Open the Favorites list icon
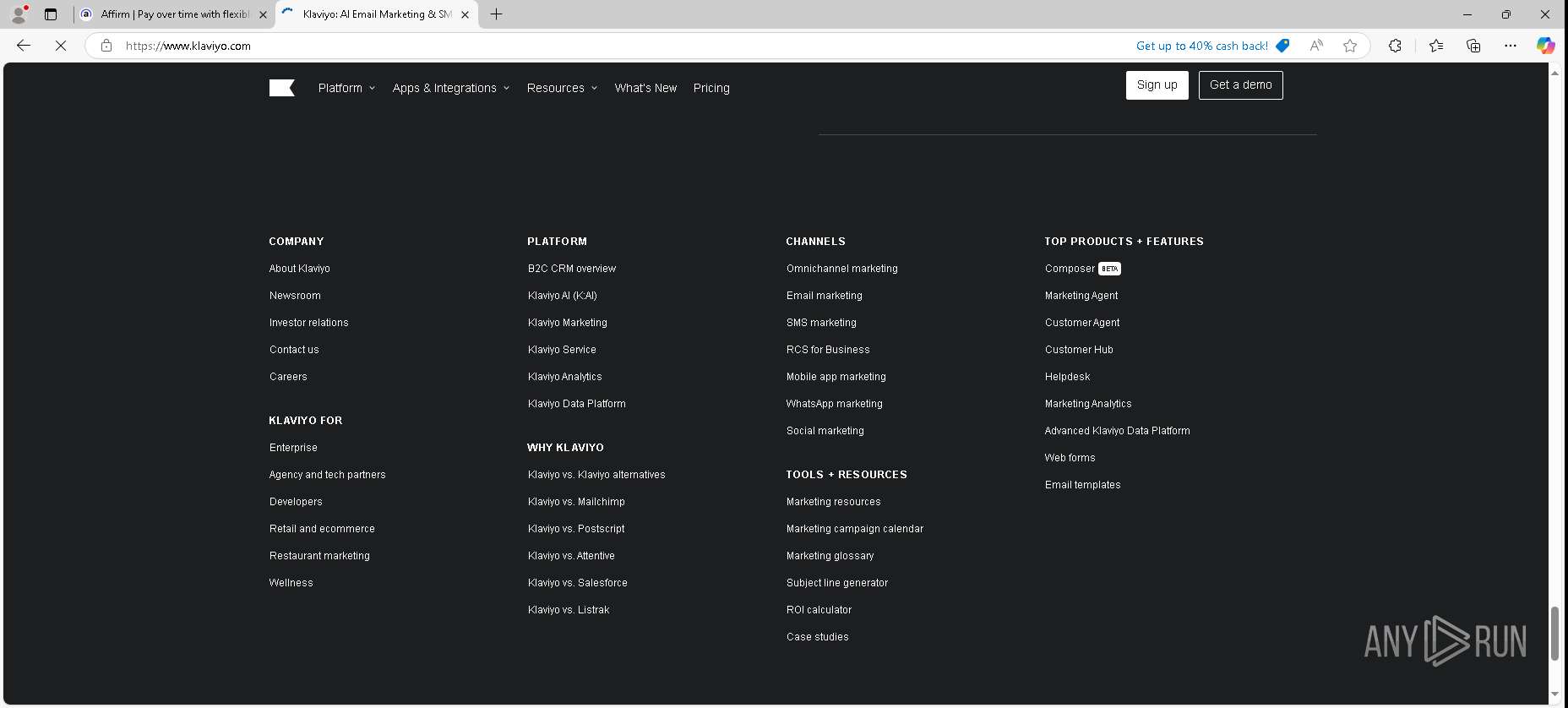This screenshot has height=708, width=1568. [x=1436, y=46]
